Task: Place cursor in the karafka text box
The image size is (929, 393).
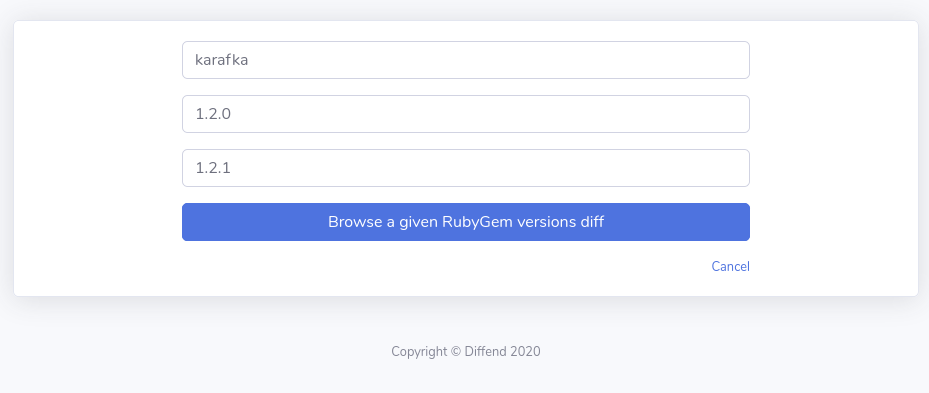Action: [466, 60]
